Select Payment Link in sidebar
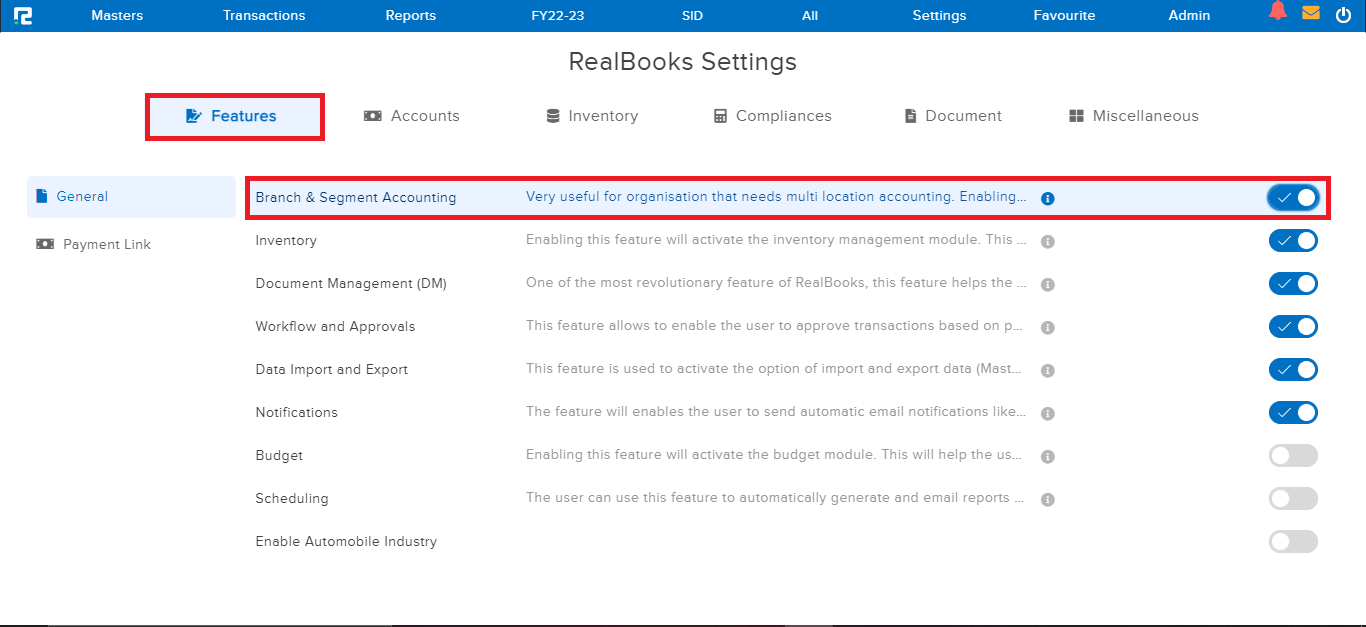Image resolution: width=1366 pixels, height=627 pixels. pos(106,244)
